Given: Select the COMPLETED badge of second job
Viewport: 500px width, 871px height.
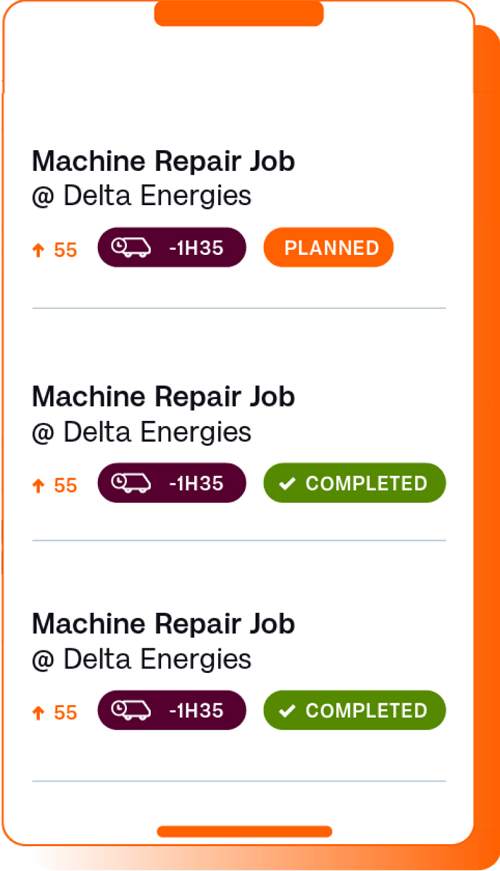Looking at the screenshot, I should click(x=354, y=483).
